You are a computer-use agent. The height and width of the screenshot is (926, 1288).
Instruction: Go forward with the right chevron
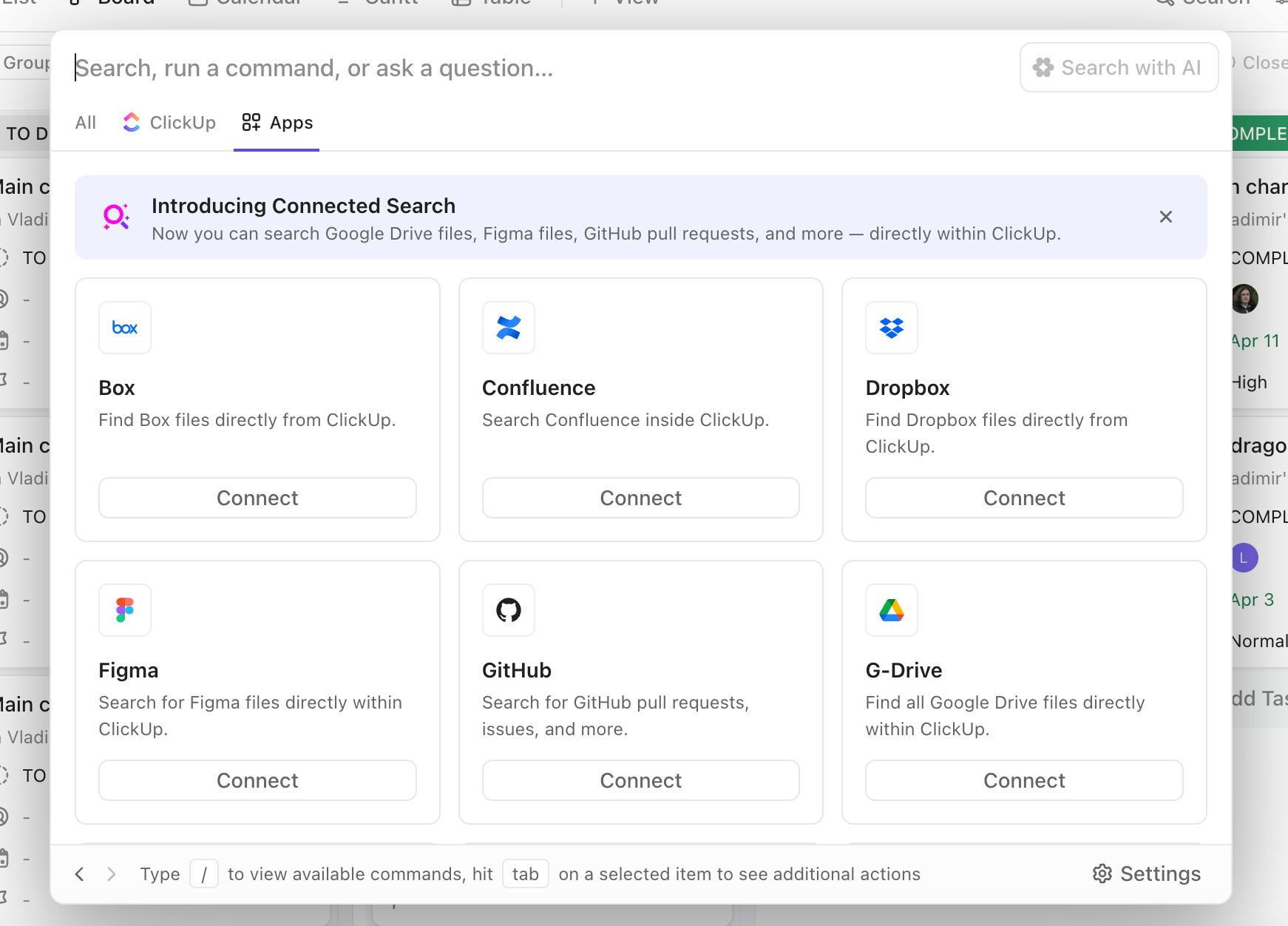pyautogui.click(x=111, y=874)
